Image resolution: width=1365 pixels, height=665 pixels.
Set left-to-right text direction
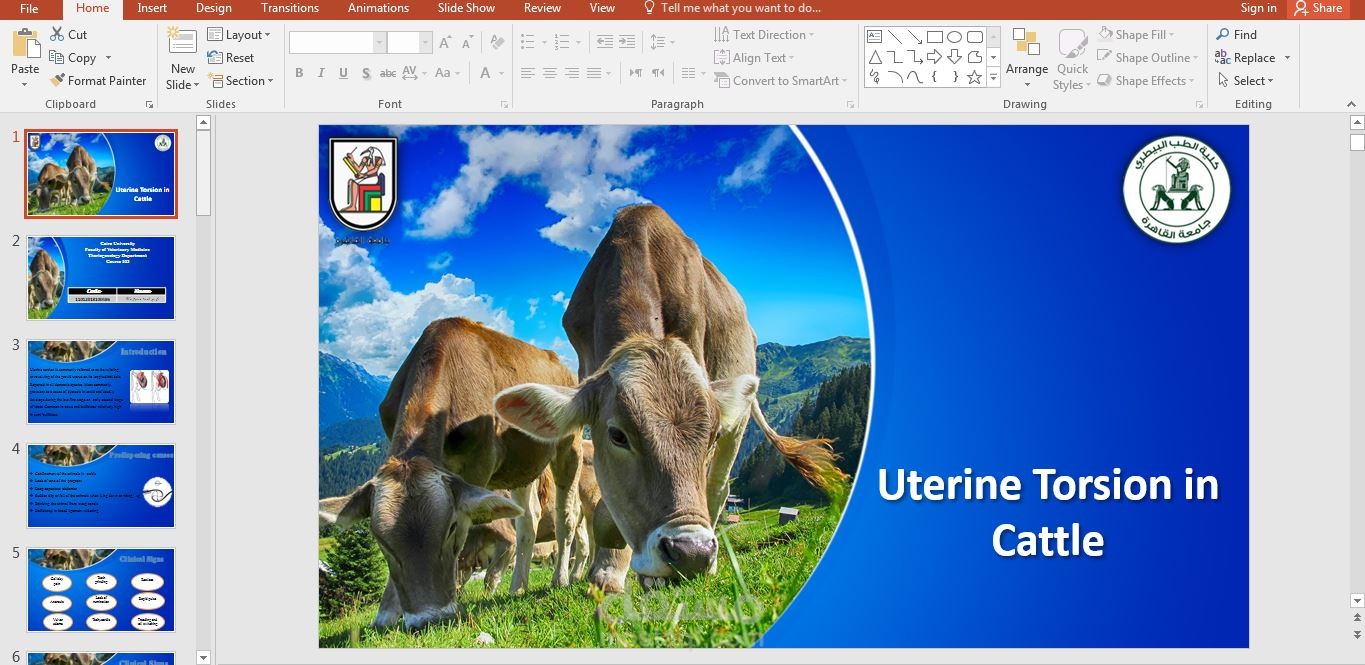coord(635,73)
